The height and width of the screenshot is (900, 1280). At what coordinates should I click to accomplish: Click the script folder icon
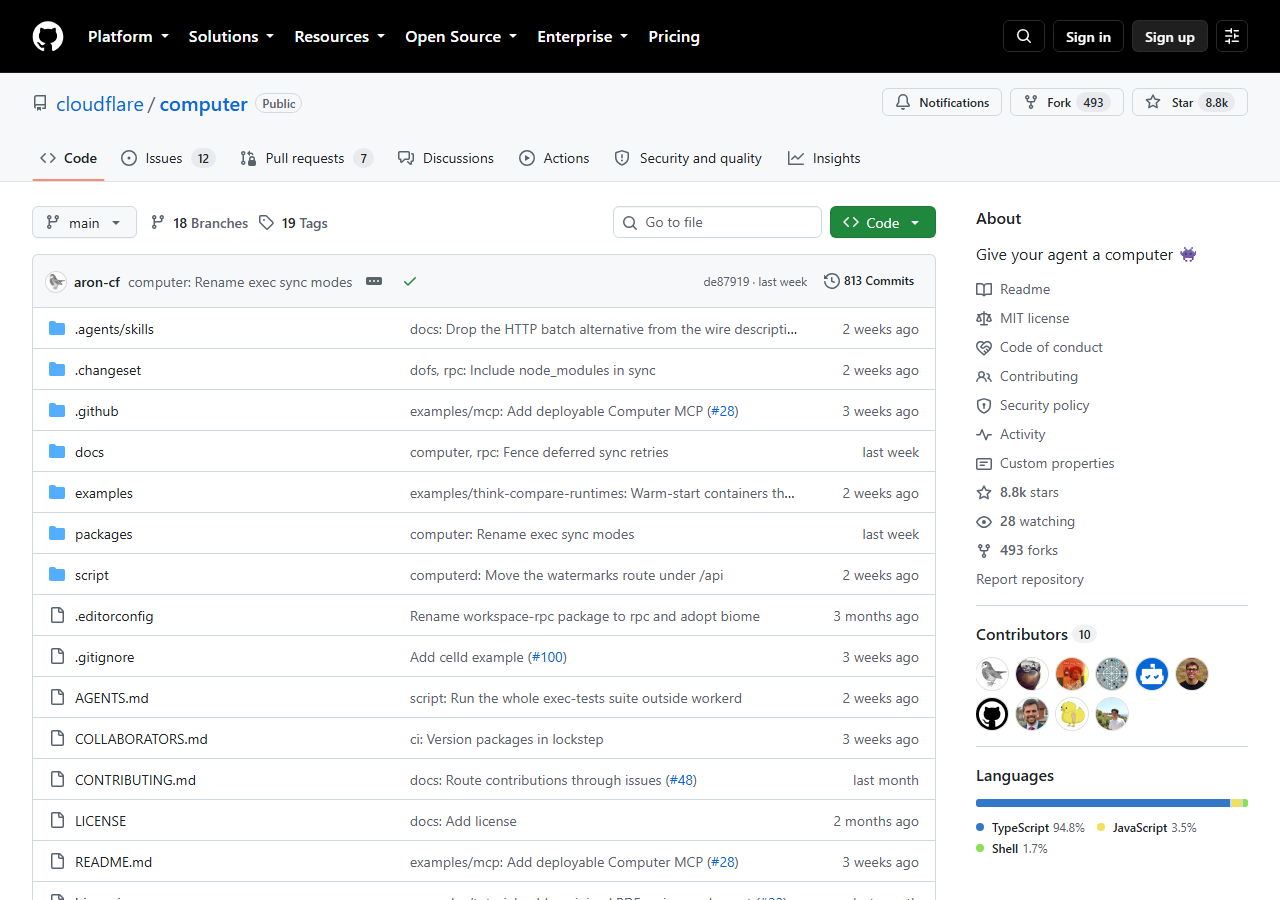click(57, 575)
